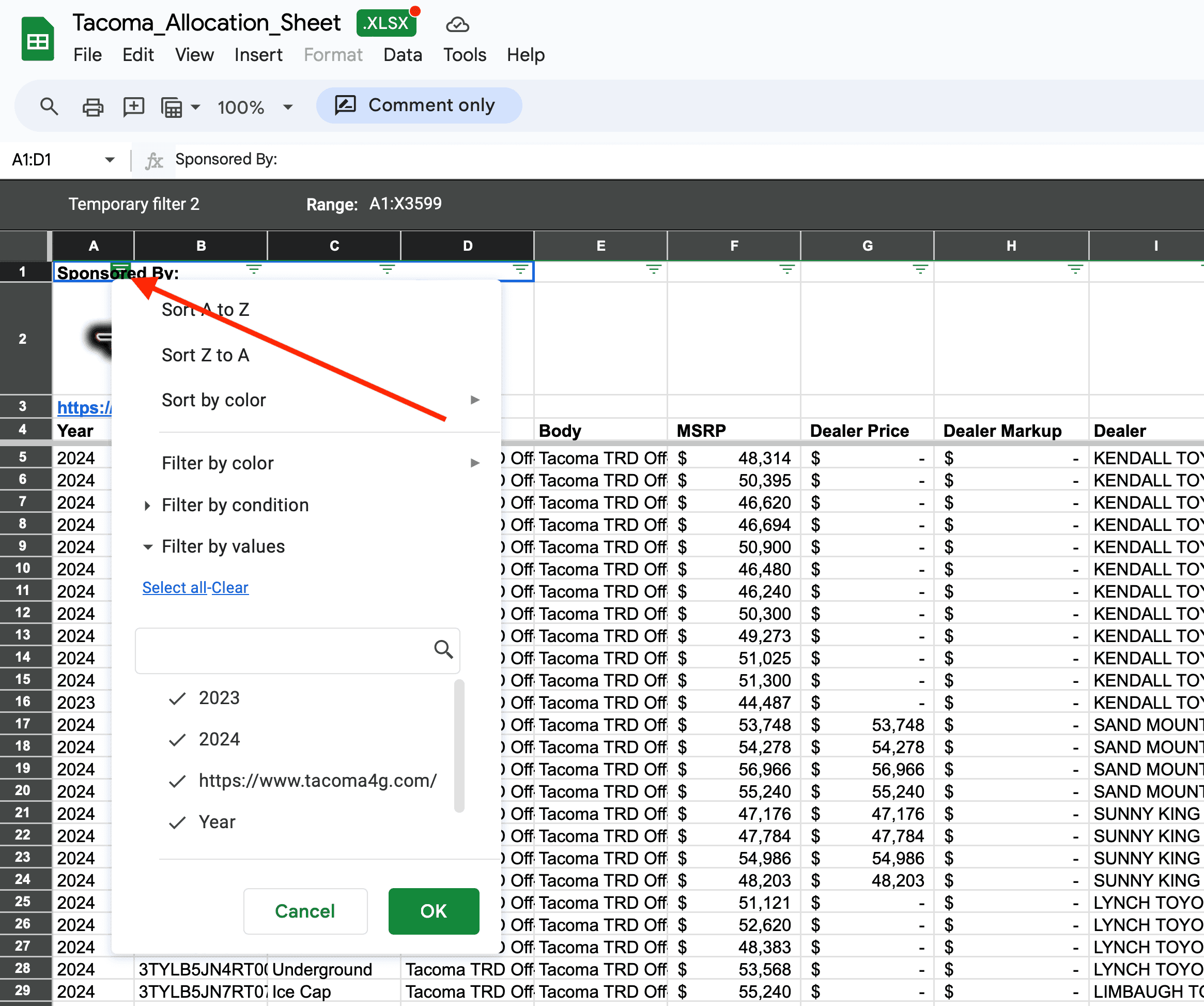The width and height of the screenshot is (1204, 1006).
Task: Open the Tools menu
Action: [x=465, y=55]
